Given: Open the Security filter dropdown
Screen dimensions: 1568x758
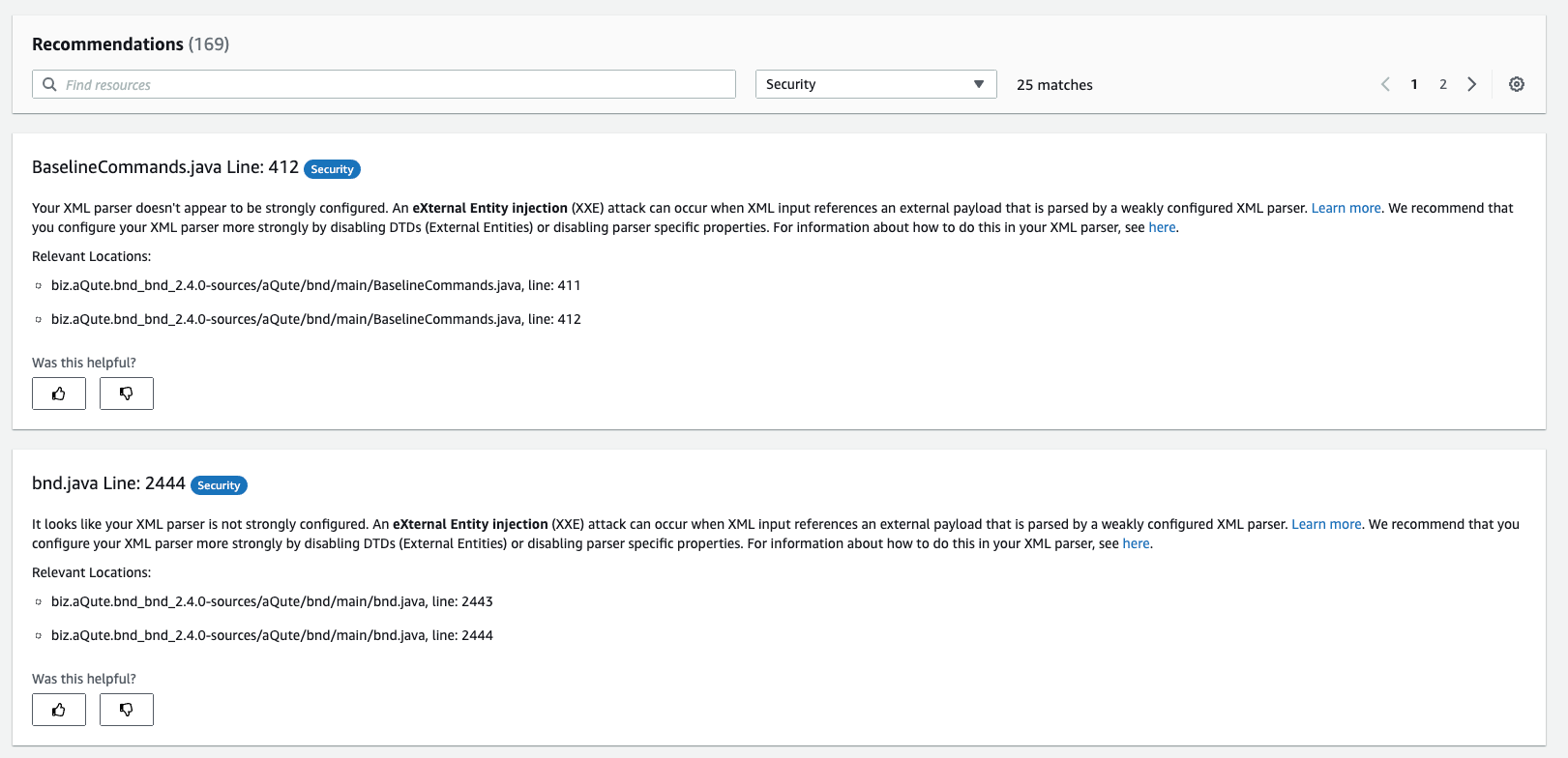Looking at the screenshot, I should click(875, 84).
